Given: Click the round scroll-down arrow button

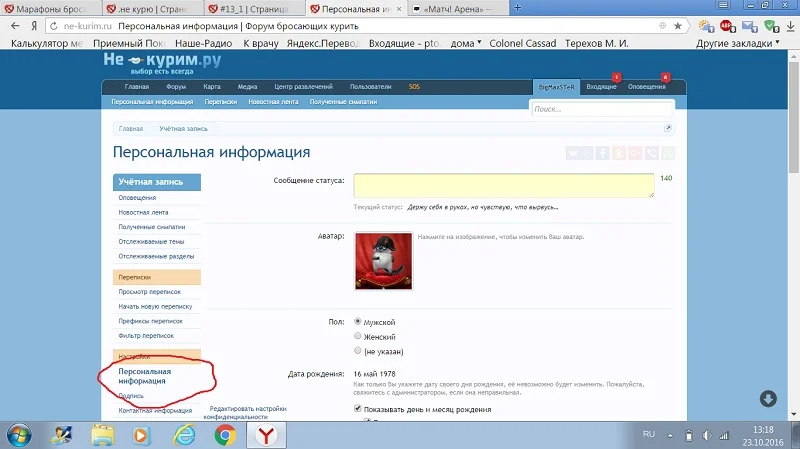Looking at the screenshot, I should tap(768, 398).
